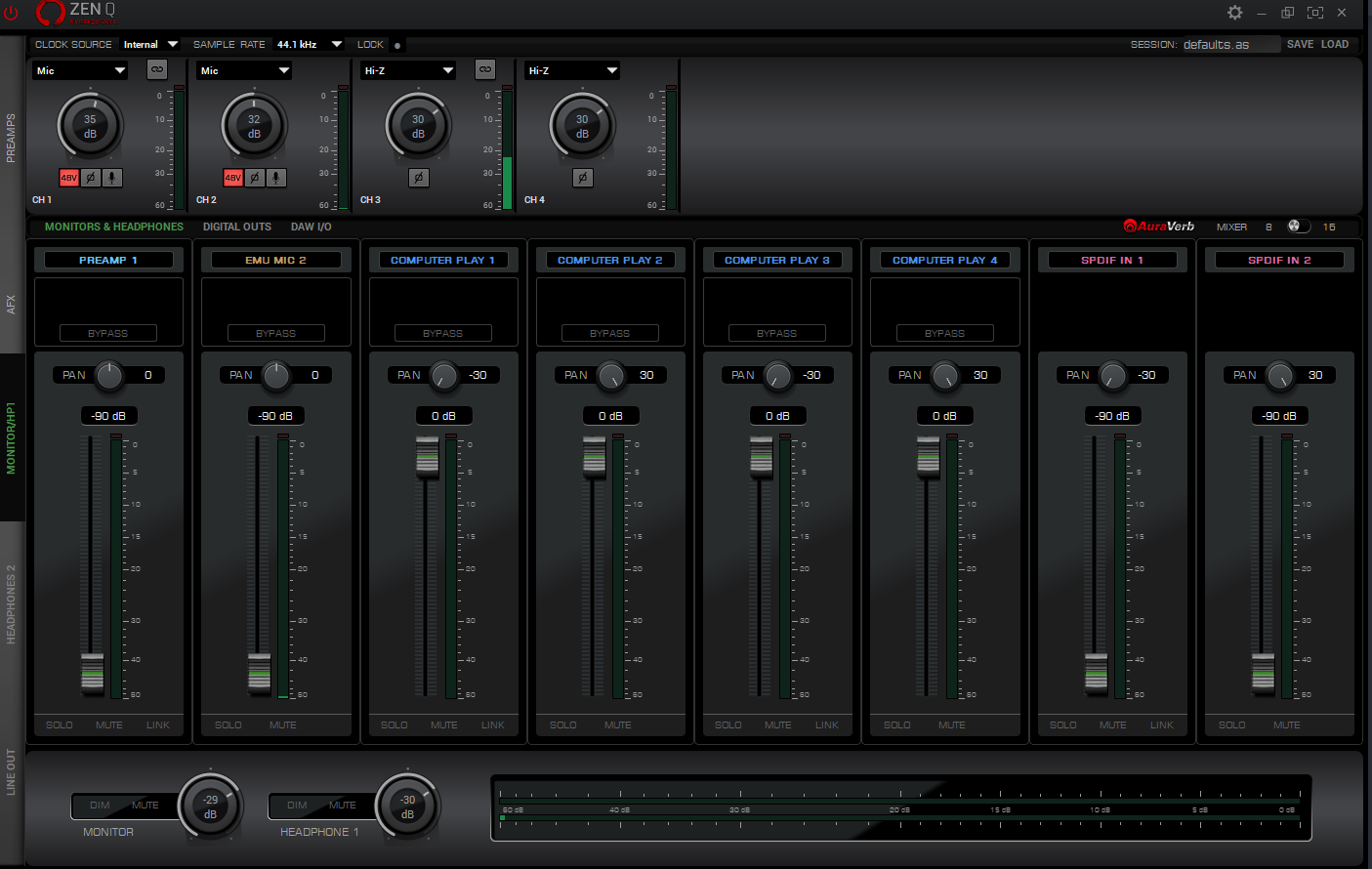Open the Line Out side tab
The height and width of the screenshot is (869, 1372).
coord(12,771)
